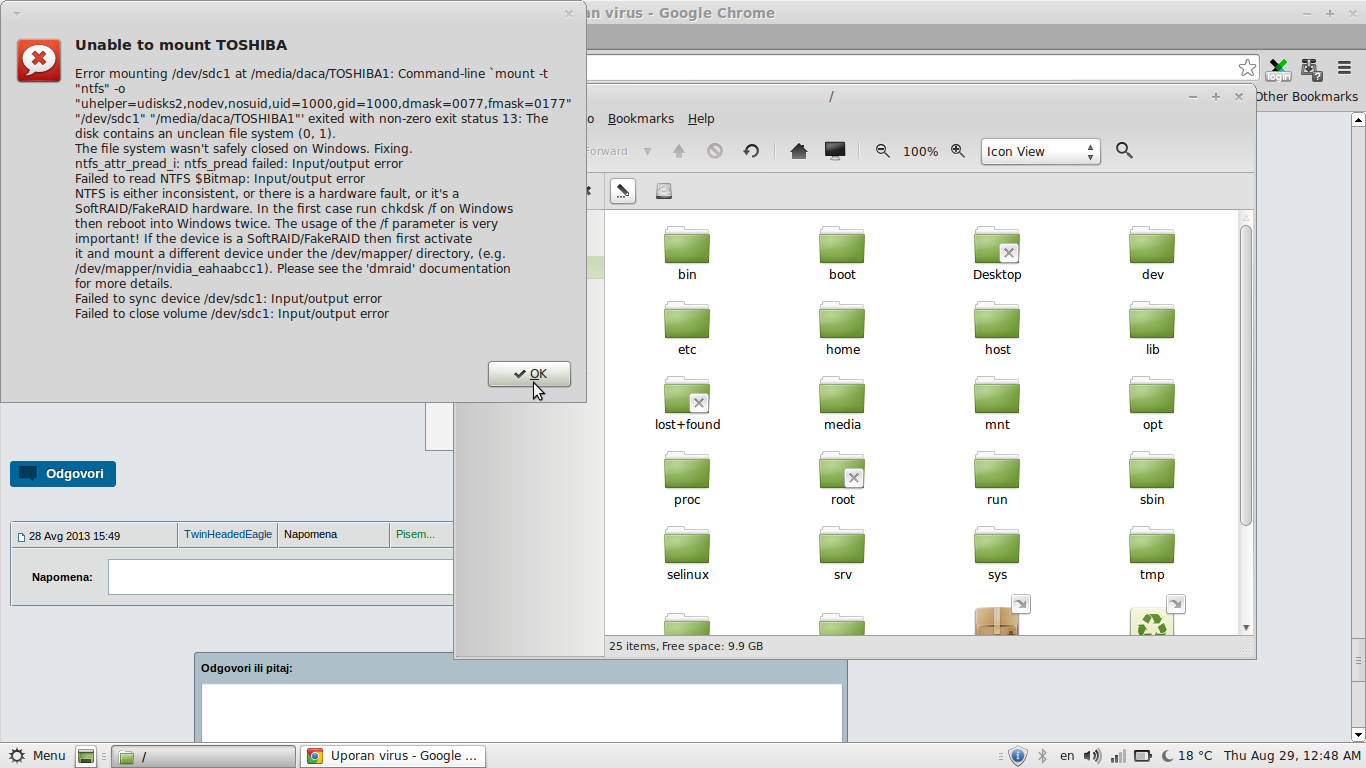This screenshot has height=768, width=1366.
Task: Select the srv folder
Action: coord(842,554)
